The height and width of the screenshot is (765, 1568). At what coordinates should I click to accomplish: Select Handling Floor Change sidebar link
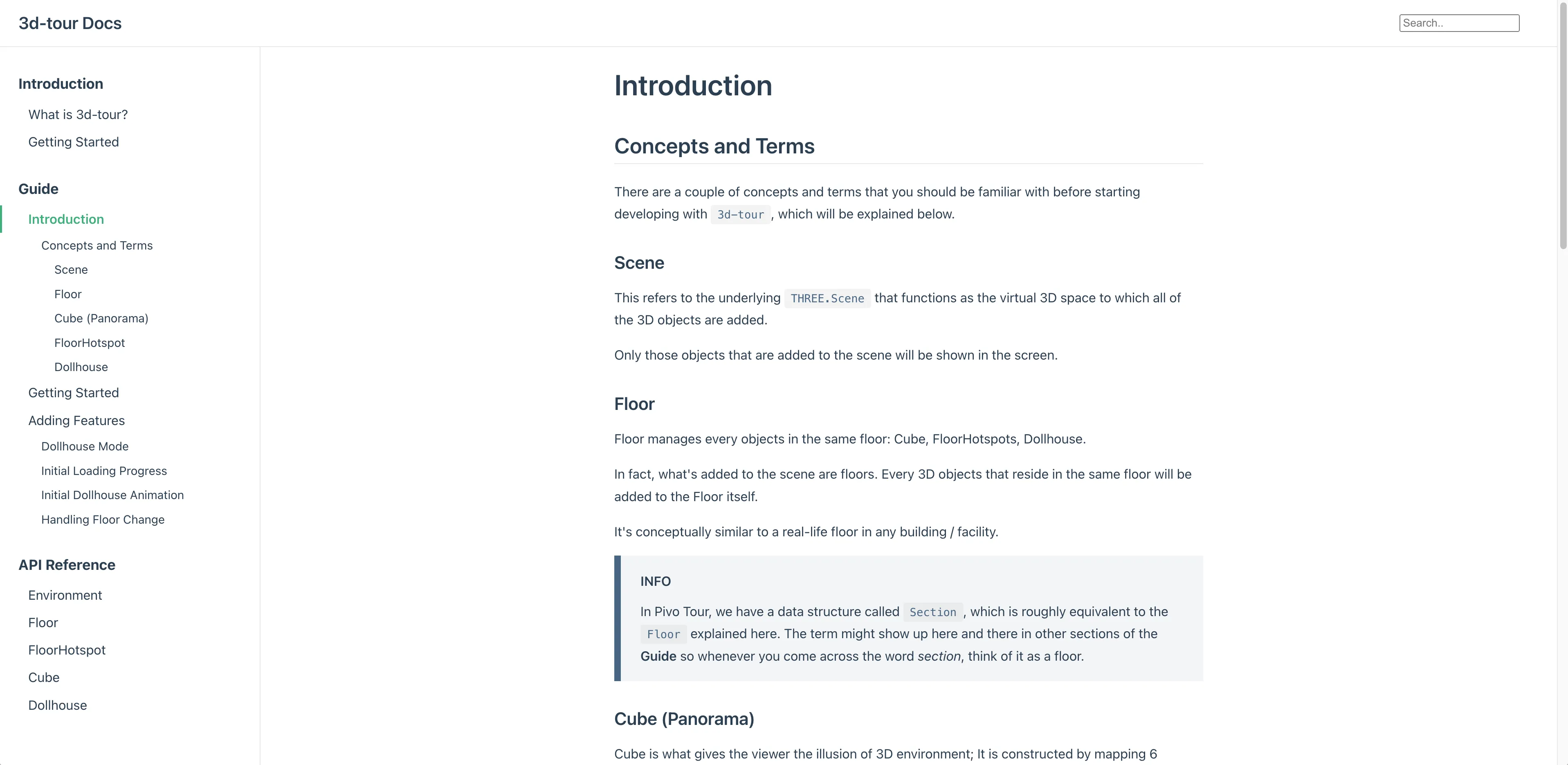102,520
